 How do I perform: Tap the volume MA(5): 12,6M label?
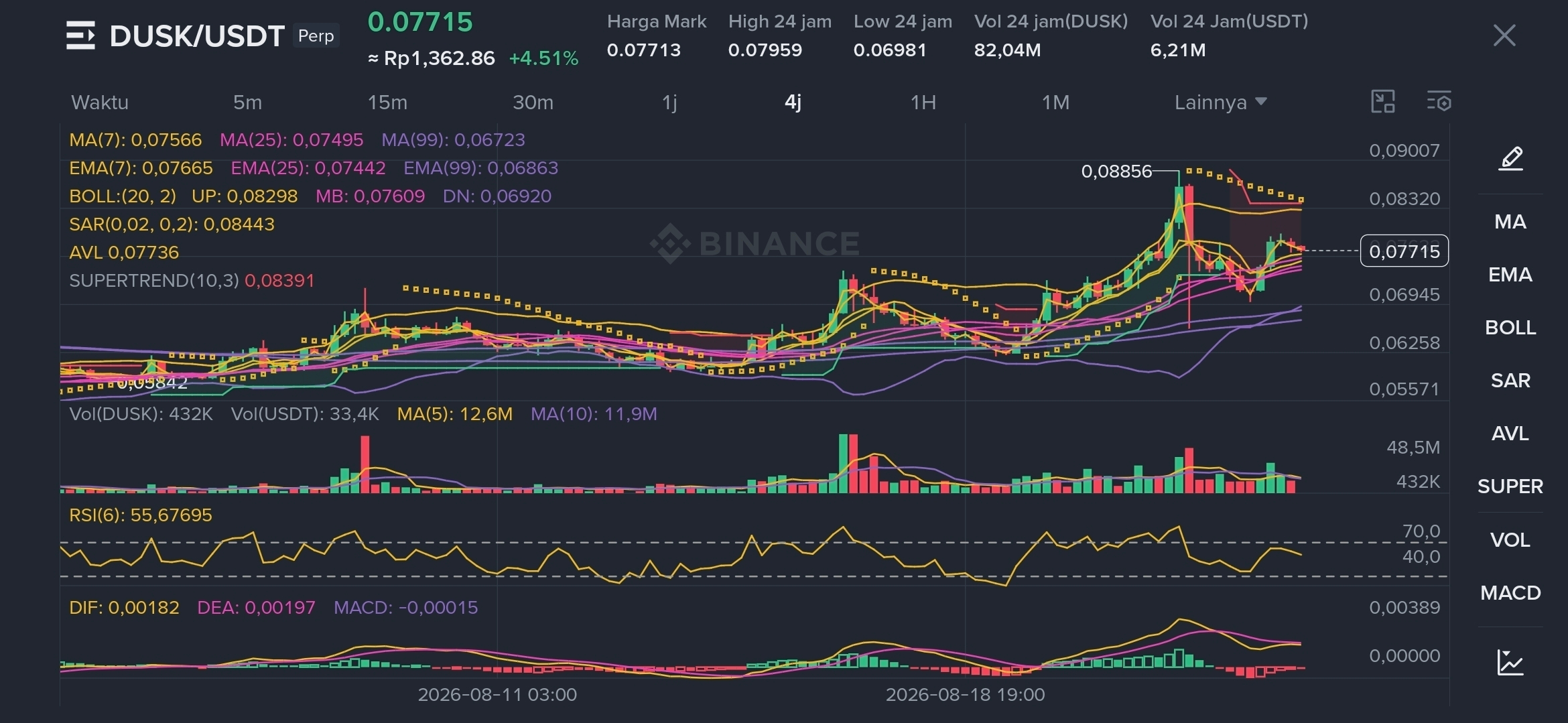455,414
